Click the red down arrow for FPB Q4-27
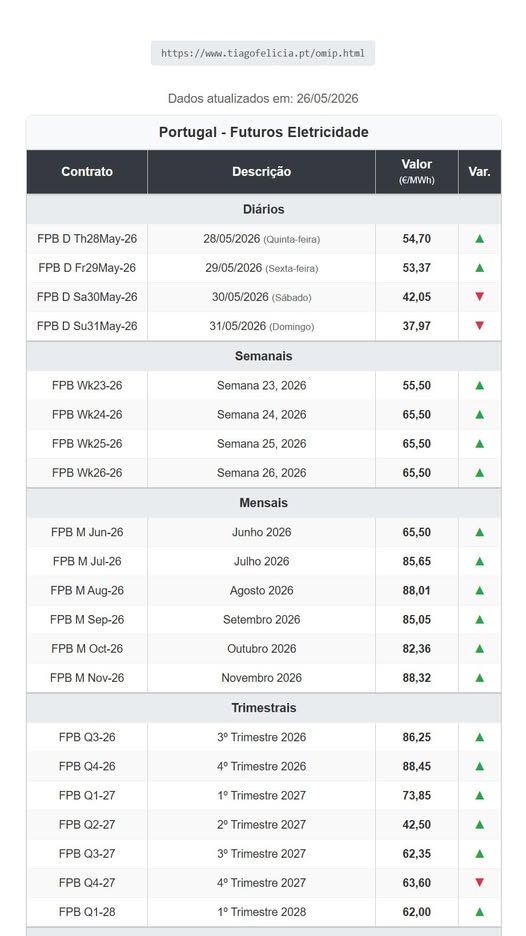The height and width of the screenshot is (936, 526). click(479, 882)
